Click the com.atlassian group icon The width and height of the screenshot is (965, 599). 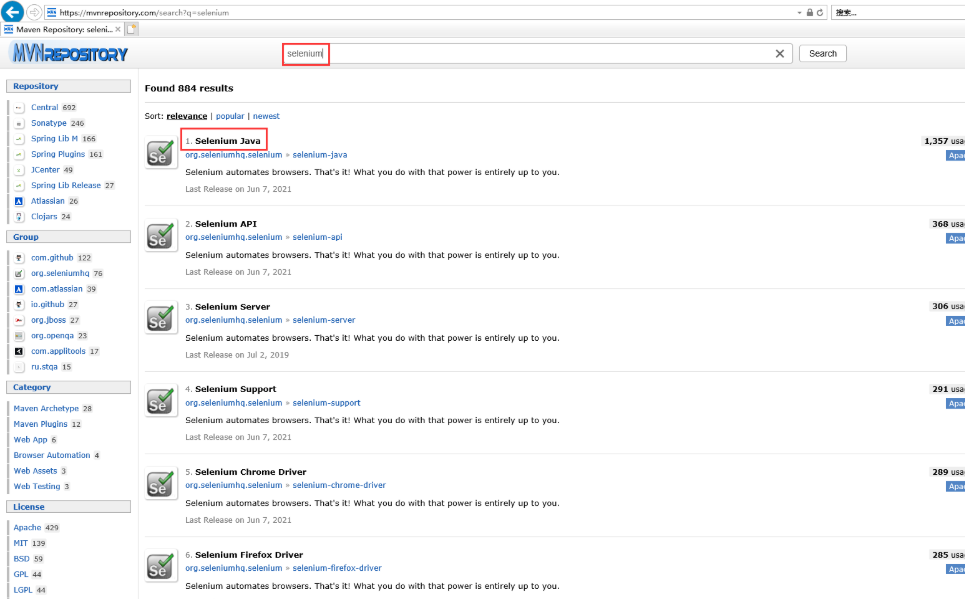pos(18,289)
